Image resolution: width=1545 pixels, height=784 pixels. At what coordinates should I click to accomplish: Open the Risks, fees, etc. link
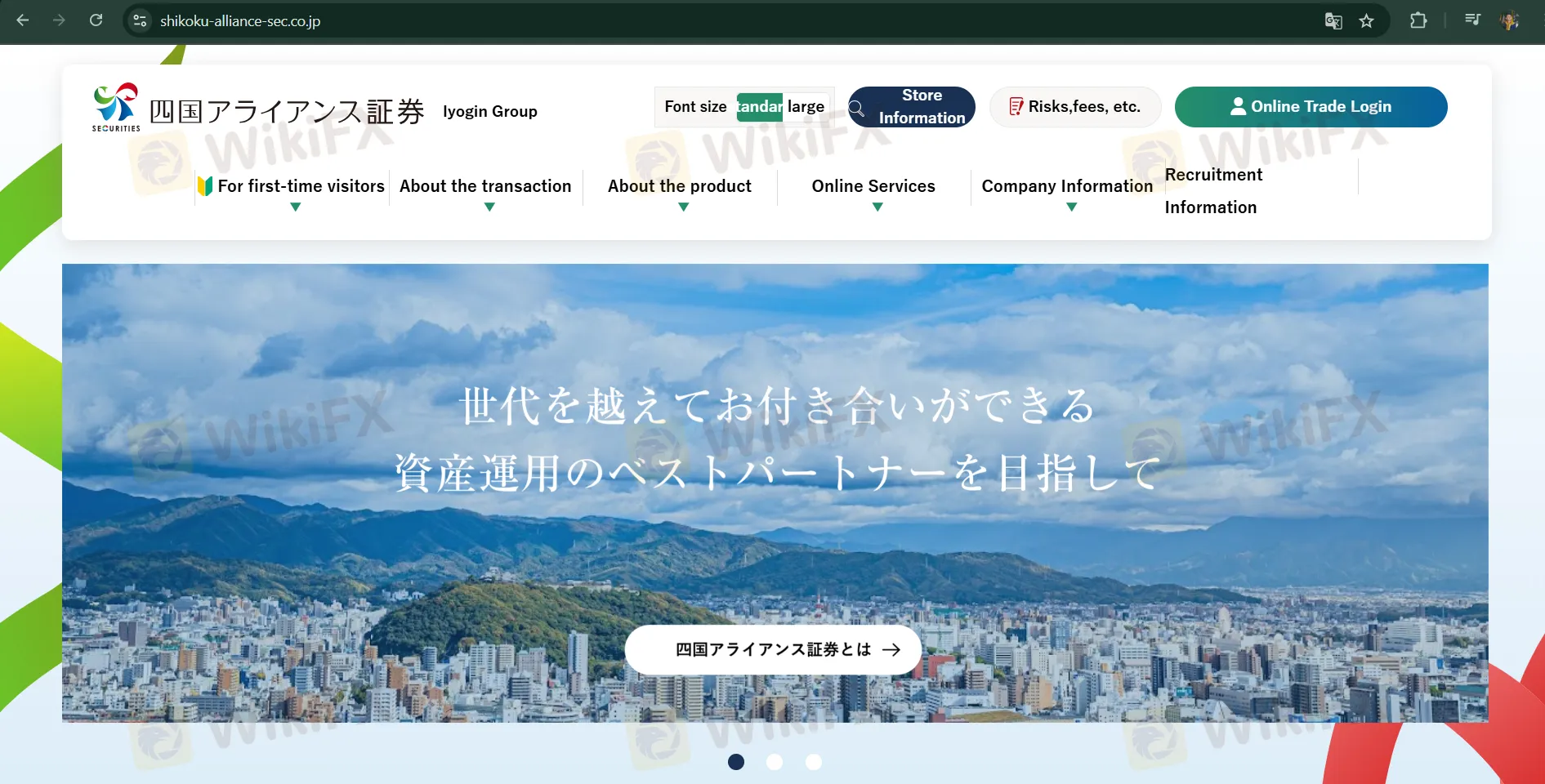[x=1075, y=107]
